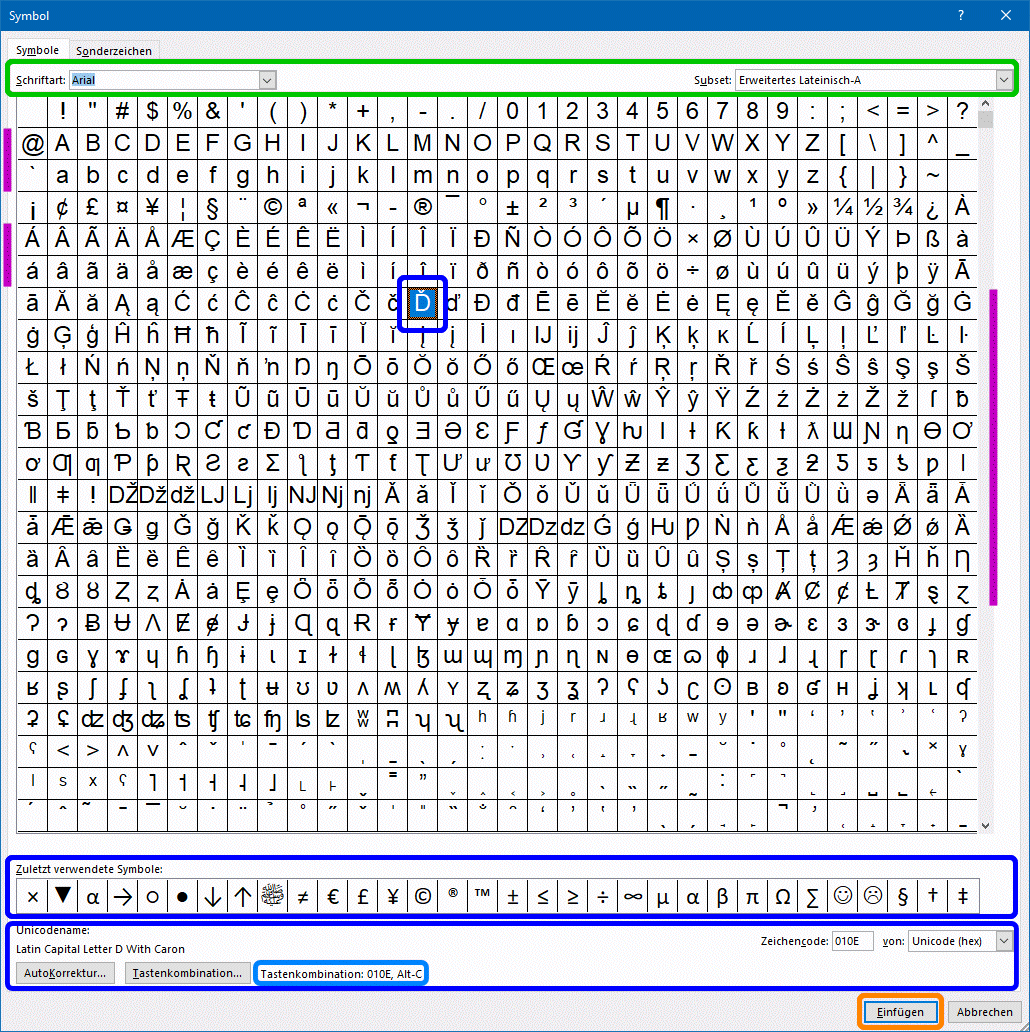Screen dimensions: 1030x1032
Task: Click the Tastenkombination... button
Action: tap(187, 972)
